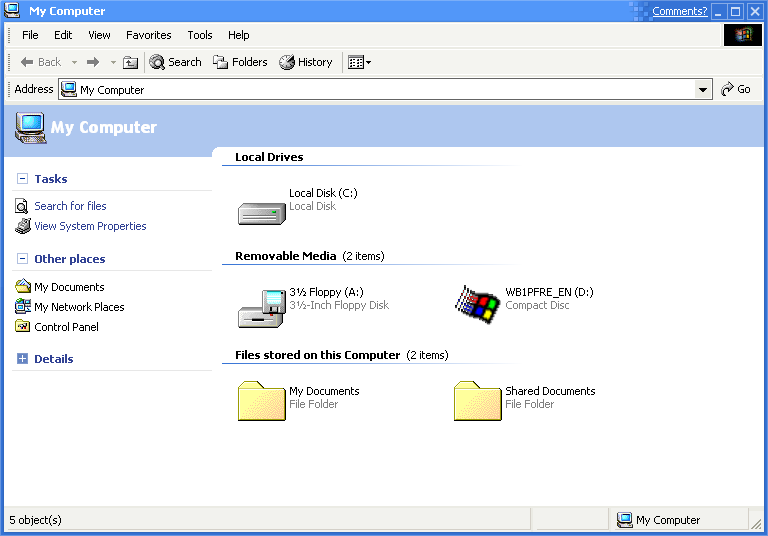Click the Views grid icon
Image resolution: width=768 pixels, height=536 pixels.
(x=356, y=62)
